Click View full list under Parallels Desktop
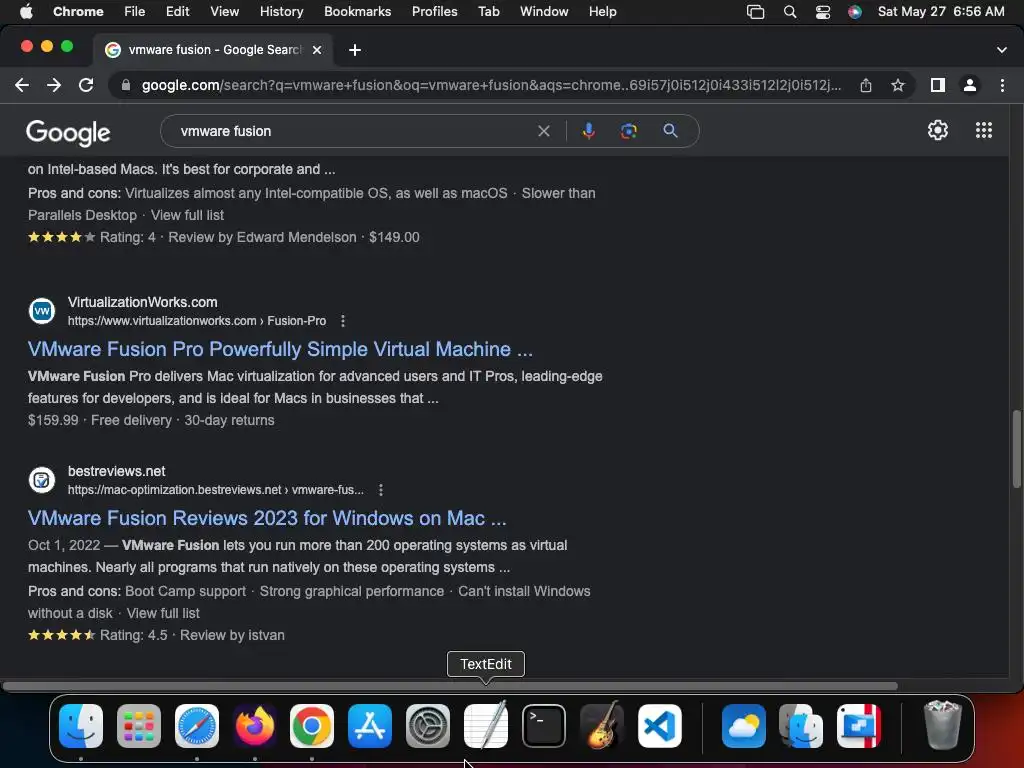Image resolution: width=1024 pixels, height=768 pixels. click(x=187, y=215)
